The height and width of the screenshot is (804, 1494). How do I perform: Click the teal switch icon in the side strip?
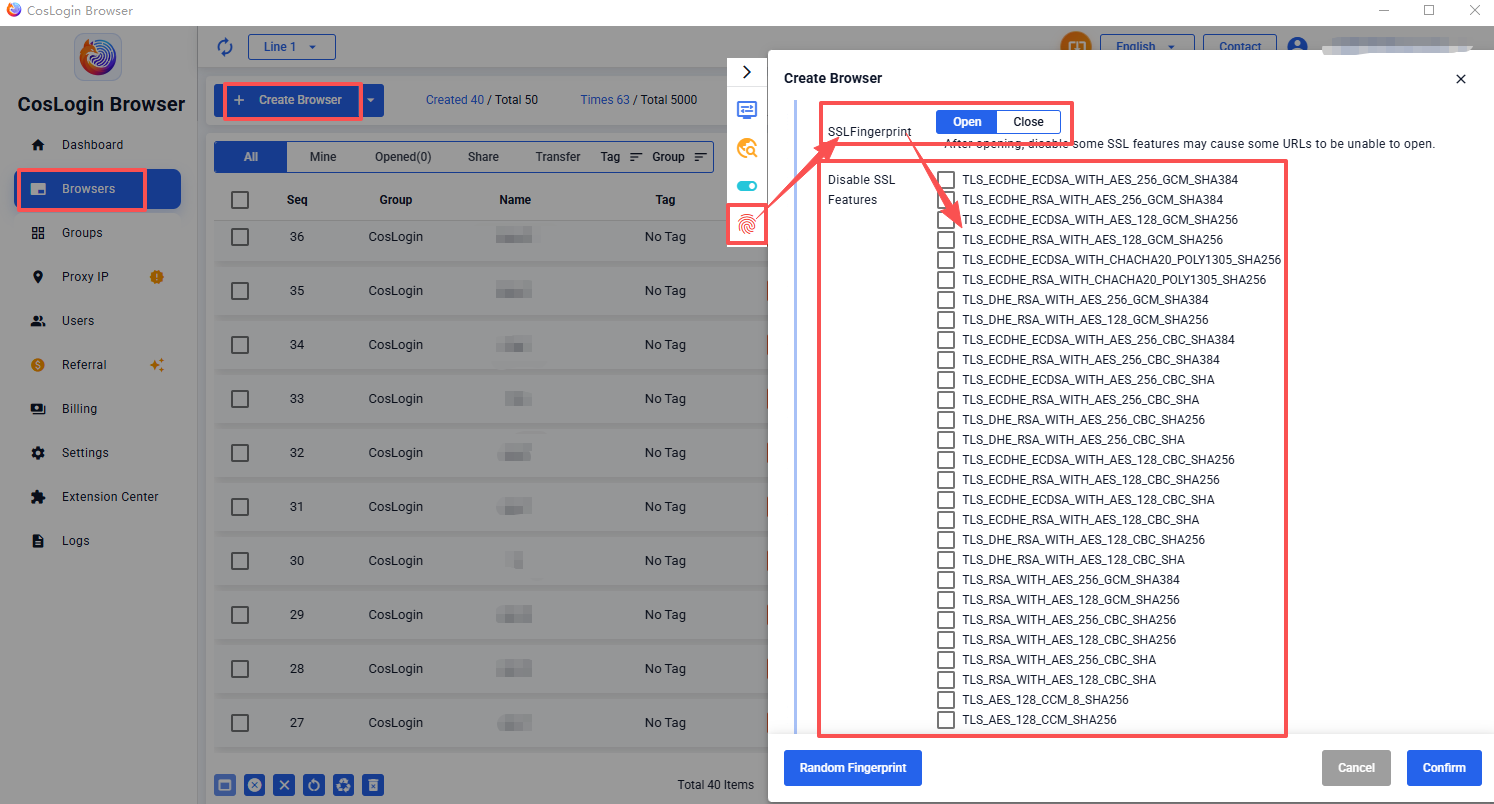pos(747,186)
